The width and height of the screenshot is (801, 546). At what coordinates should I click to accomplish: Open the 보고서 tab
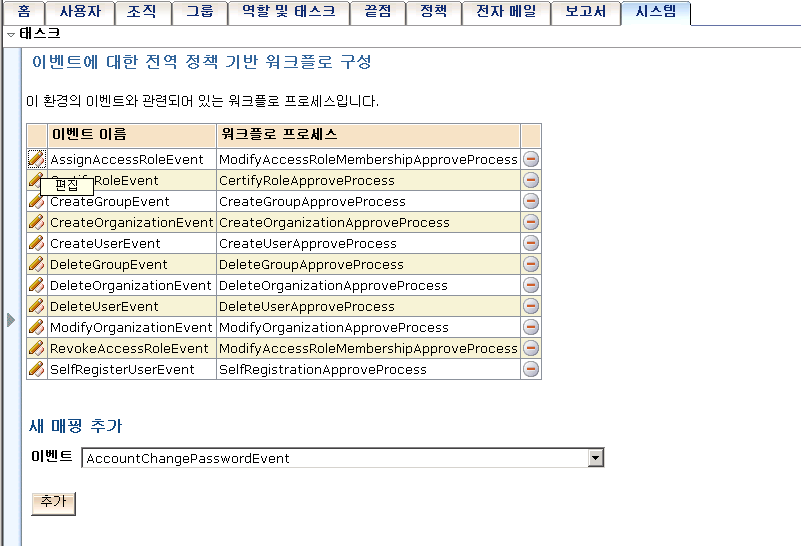586,12
